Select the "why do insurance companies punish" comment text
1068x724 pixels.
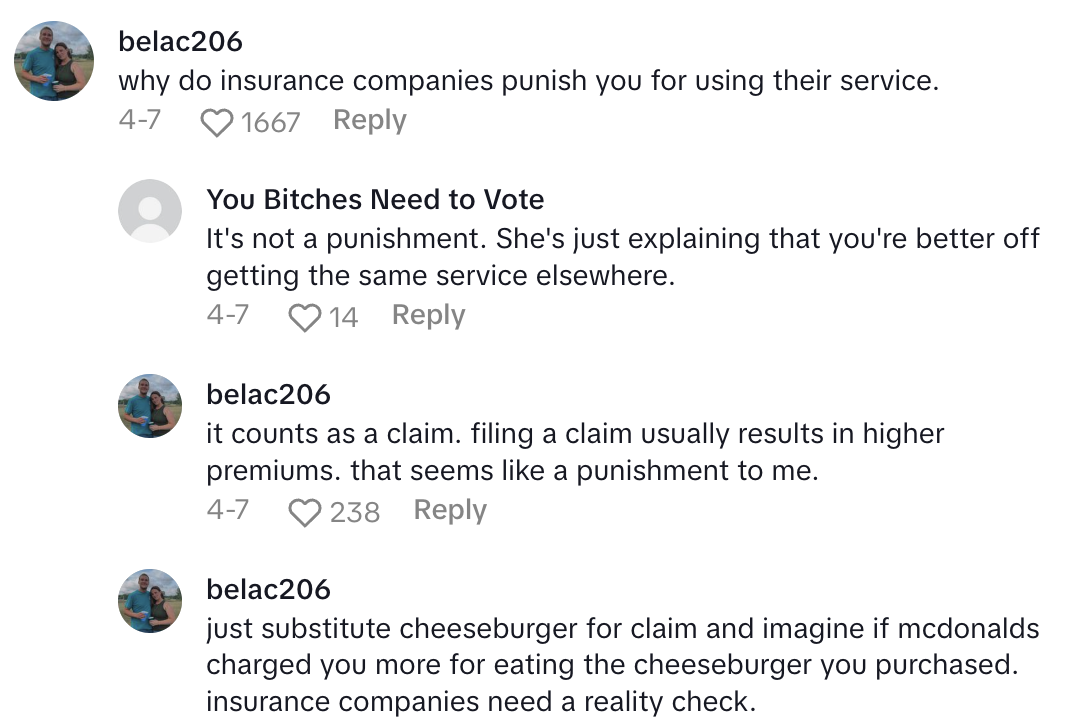[x=528, y=81]
